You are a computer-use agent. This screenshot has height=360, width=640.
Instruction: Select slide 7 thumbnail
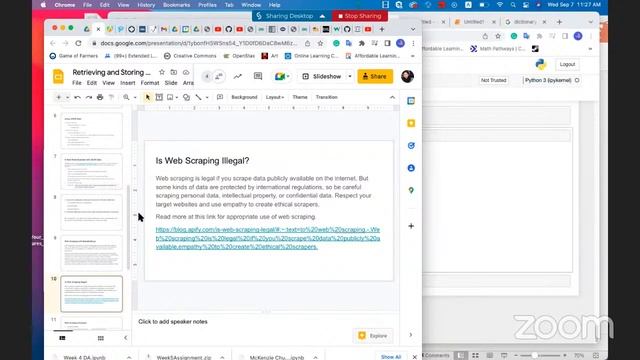[x=91, y=171]
